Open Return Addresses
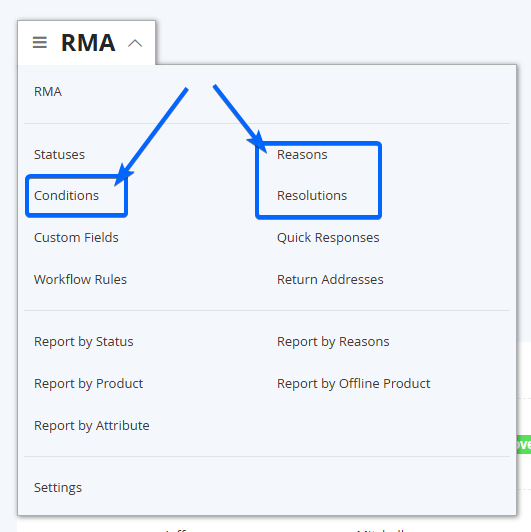 (x=330, y=280)
